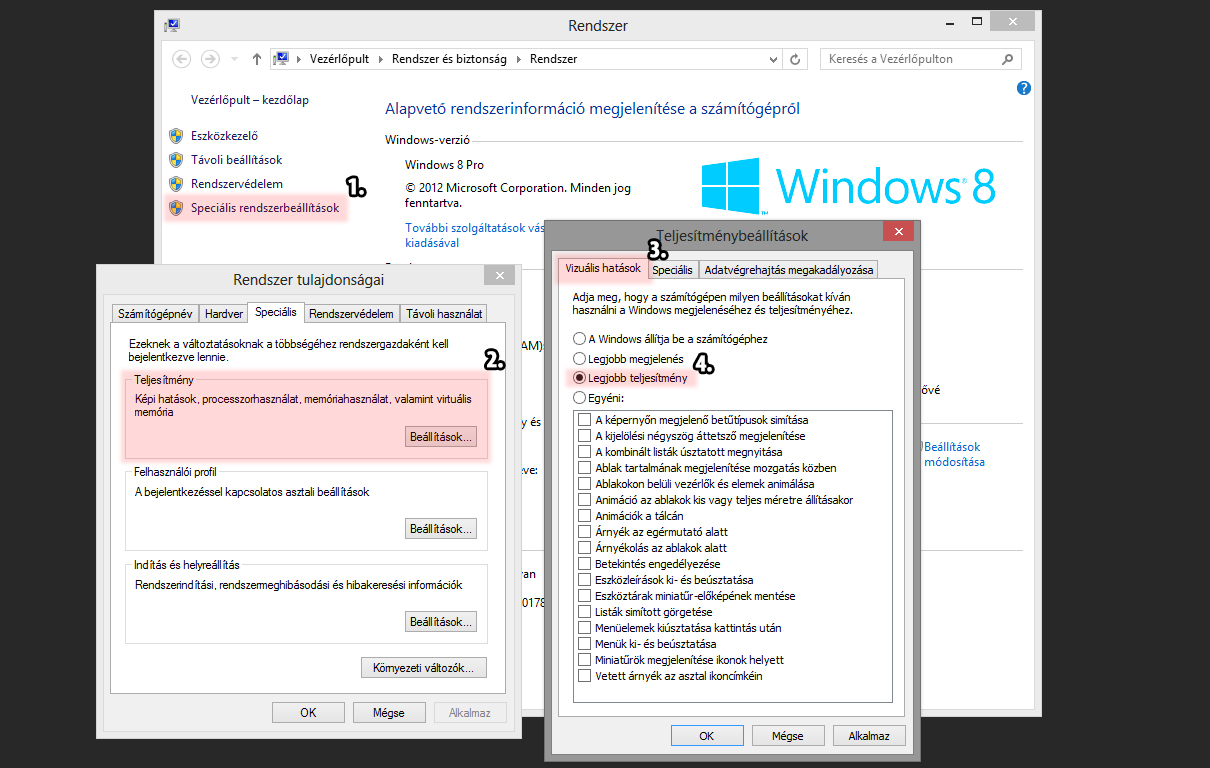Screen dimensions: 1210x768
Task: Click the Rendszervédelem shield icon
Action: 176,184
